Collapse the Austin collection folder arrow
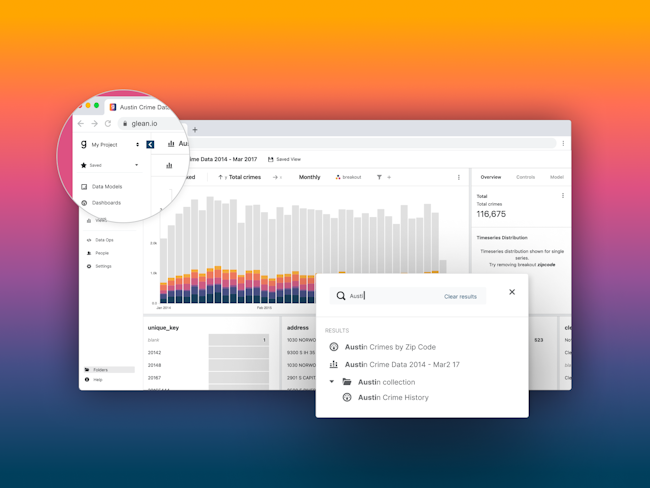 [x=332, y=381]
